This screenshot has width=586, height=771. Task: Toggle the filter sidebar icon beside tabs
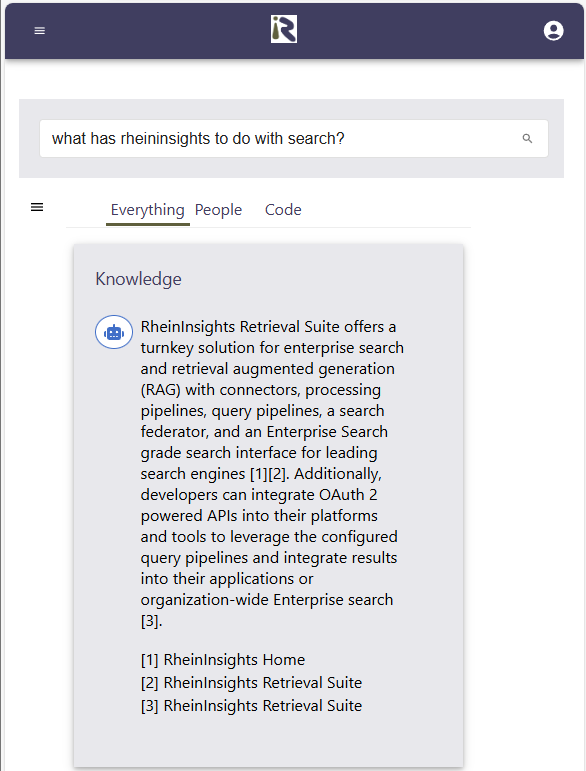tap(37, 207)
